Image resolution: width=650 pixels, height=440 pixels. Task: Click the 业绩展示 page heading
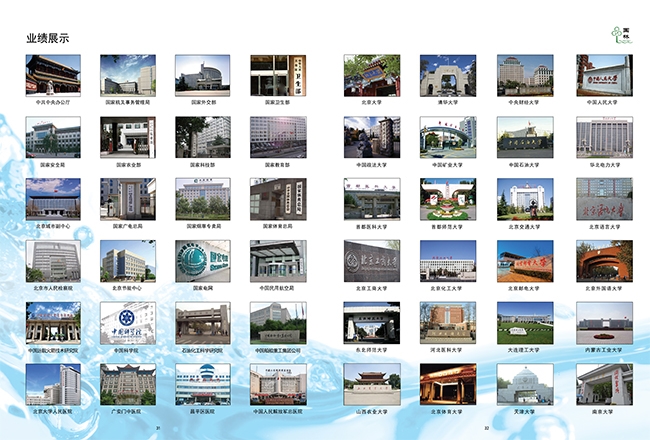(x=47, y=38)
